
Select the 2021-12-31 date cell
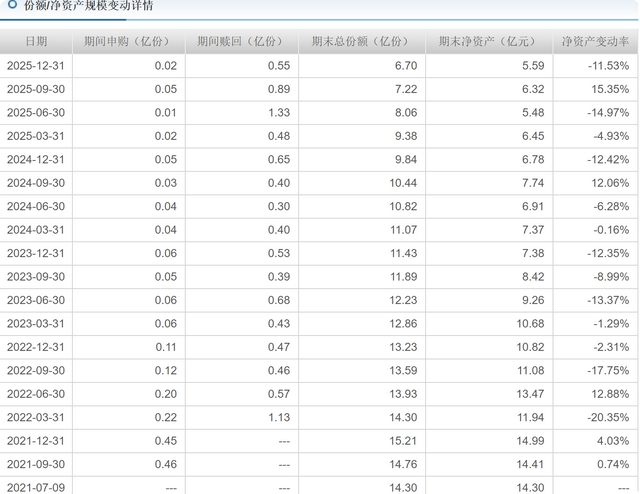point(36,441)
